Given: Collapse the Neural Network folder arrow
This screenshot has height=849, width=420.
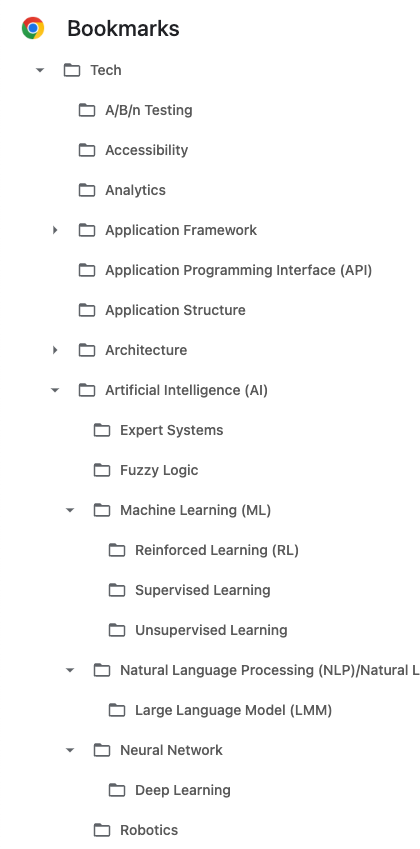Looking at the screenshot, I should [x=70, y=750].
